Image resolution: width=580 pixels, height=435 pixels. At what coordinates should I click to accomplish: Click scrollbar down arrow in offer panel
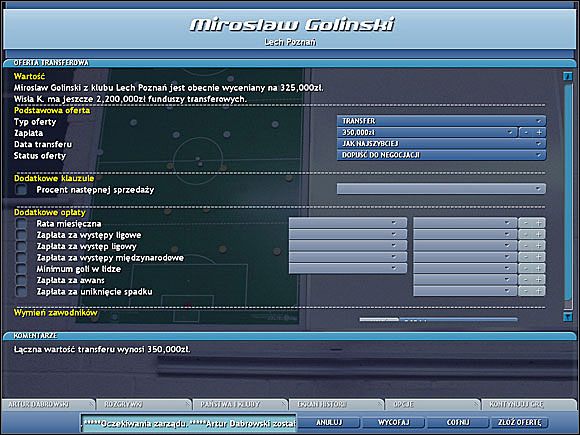(567, 317)
